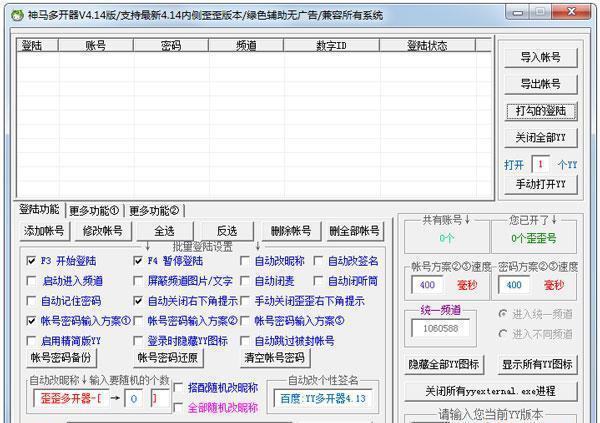Click nickname suffix field showing ]
The width and height of the screenshot is (600, 423).
point(159,399)
